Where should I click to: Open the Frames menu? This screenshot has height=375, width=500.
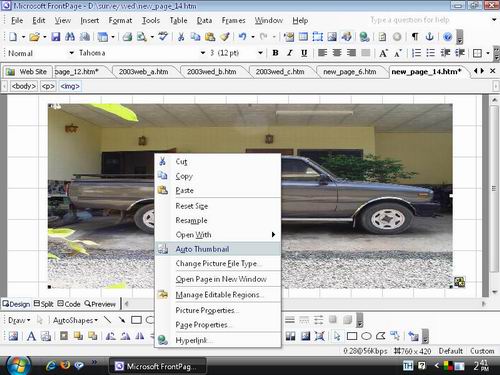233,21
